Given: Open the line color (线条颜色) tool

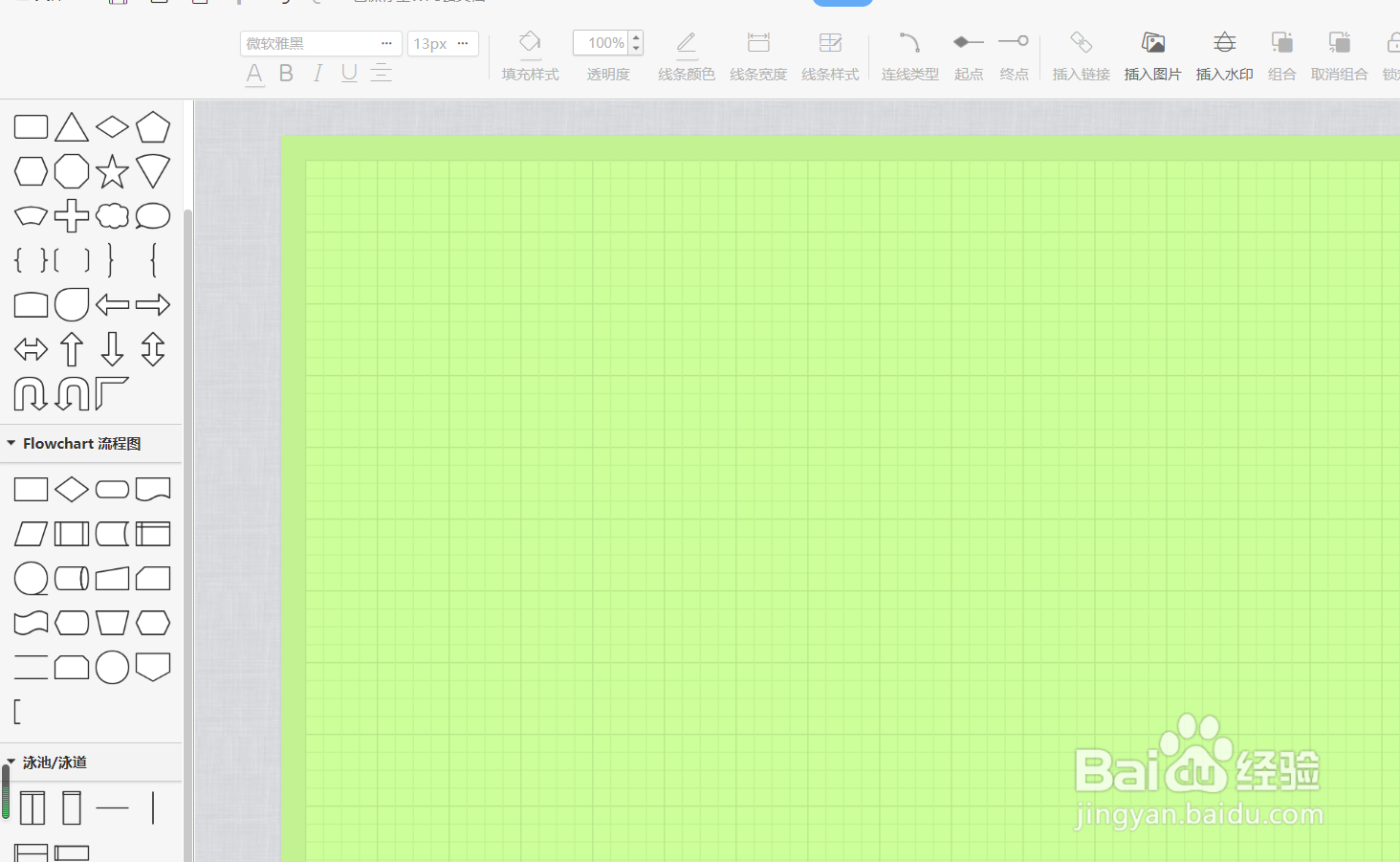Looking at the screenshot, I should (x=686, y=55).
